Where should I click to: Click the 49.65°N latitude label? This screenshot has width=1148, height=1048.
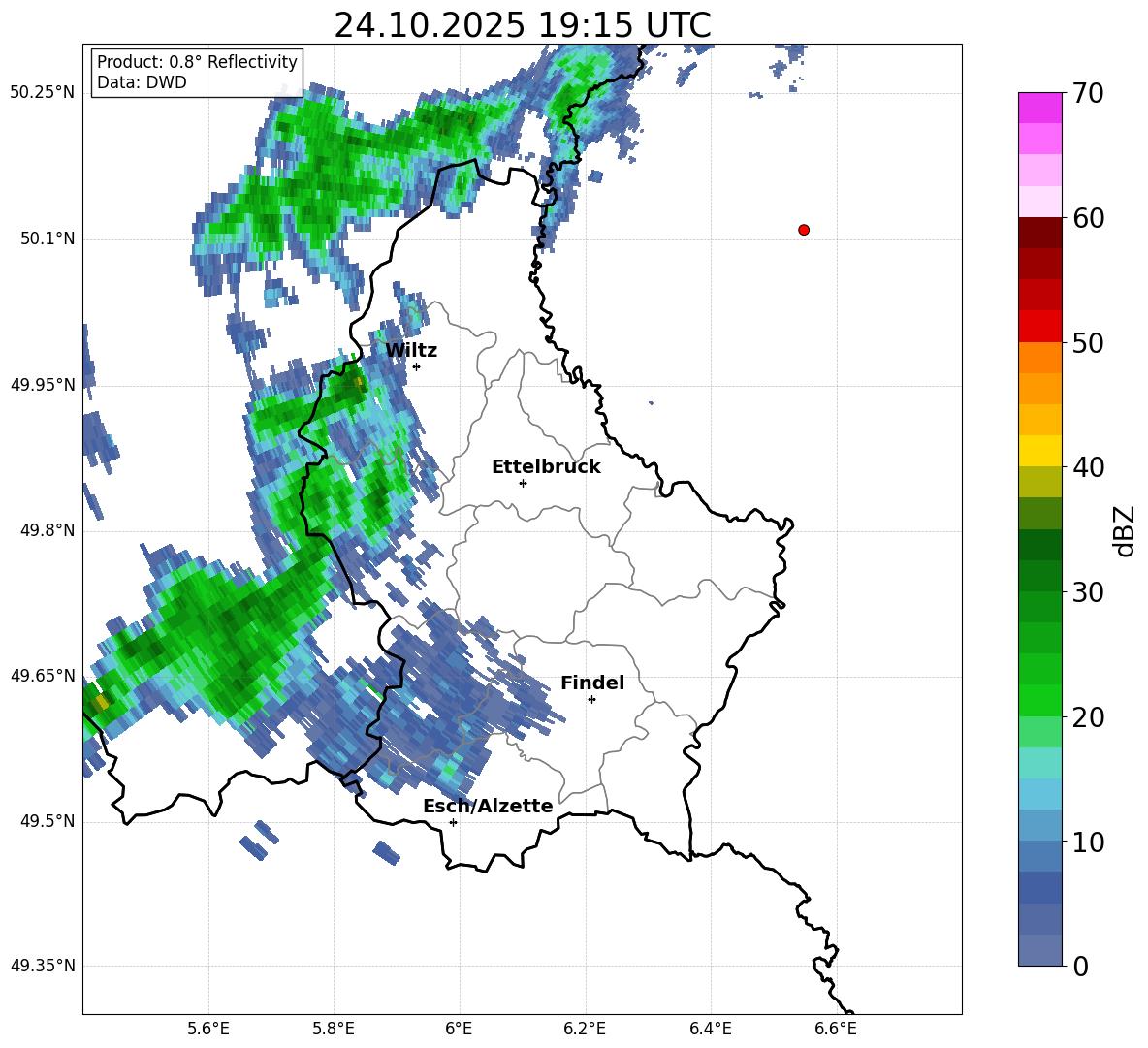pyautogui.click(x=43, y=676)
